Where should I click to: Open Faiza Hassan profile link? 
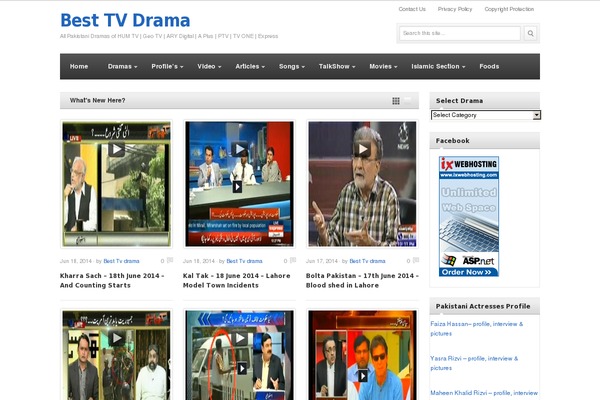click(x=476, y=329)
